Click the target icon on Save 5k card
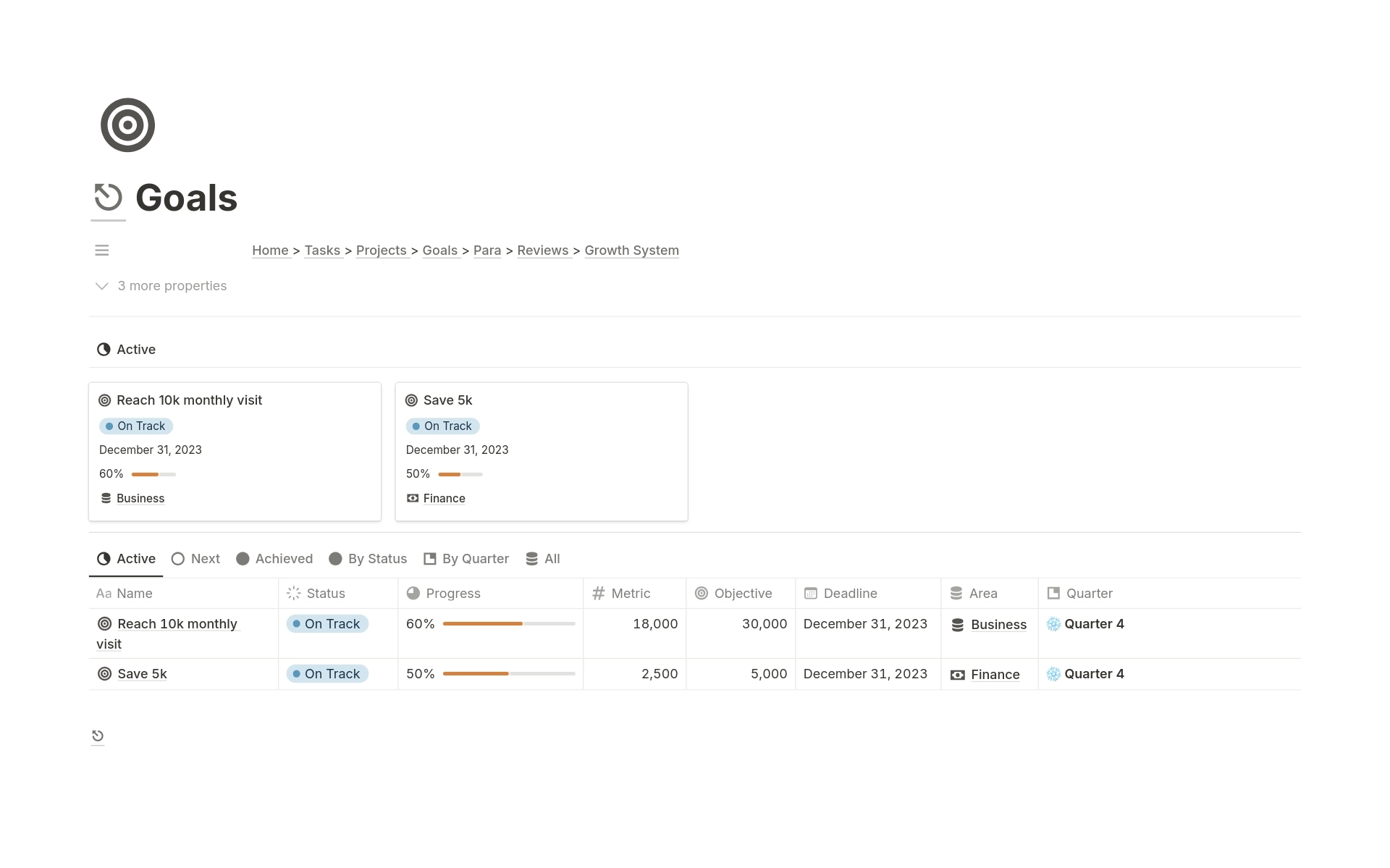Viewport: 1390px width, 868px height. point(412,399)
